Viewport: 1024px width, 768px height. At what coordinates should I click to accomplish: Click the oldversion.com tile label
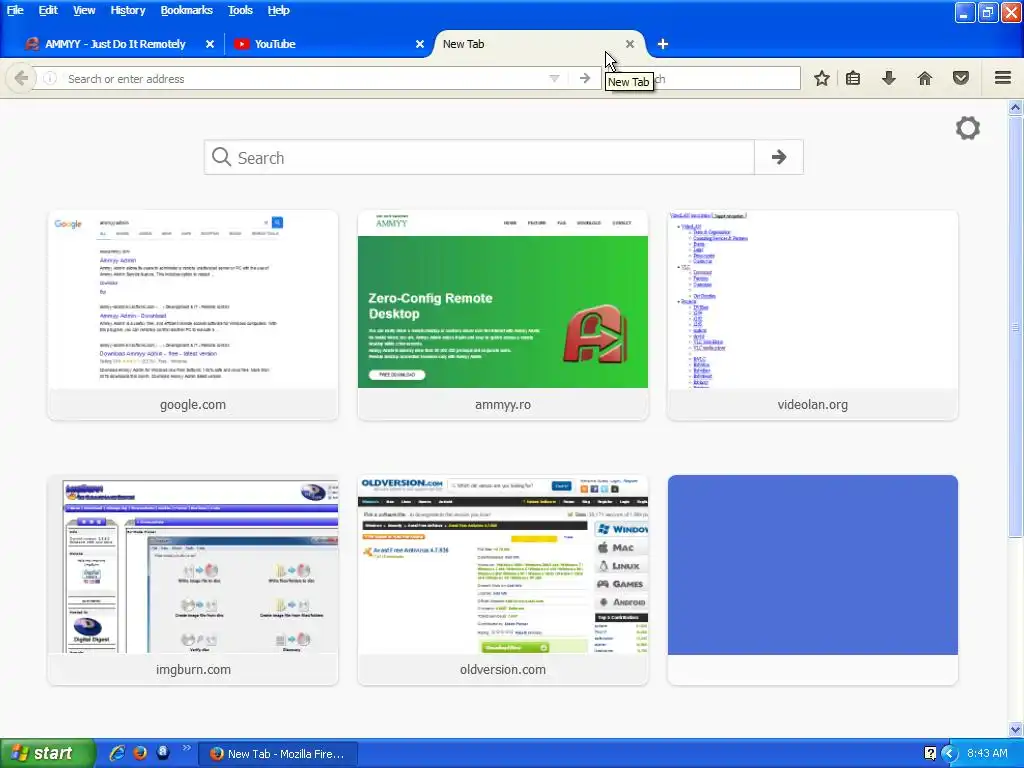pyautogui.click(x=503, y=669)
